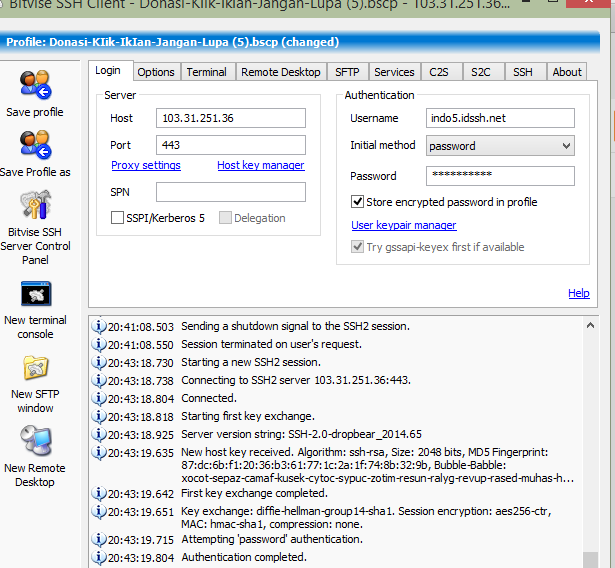The image size is (615, 568).
Task: Select log timestamp 20:43:18.804
Action: pyautogui.click(x=141, y=399)
